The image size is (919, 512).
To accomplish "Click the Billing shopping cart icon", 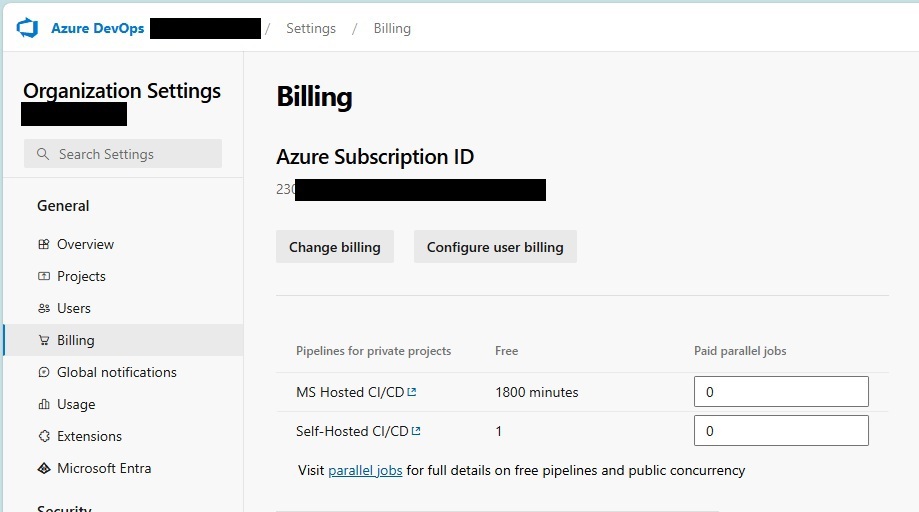I will 43,340.
